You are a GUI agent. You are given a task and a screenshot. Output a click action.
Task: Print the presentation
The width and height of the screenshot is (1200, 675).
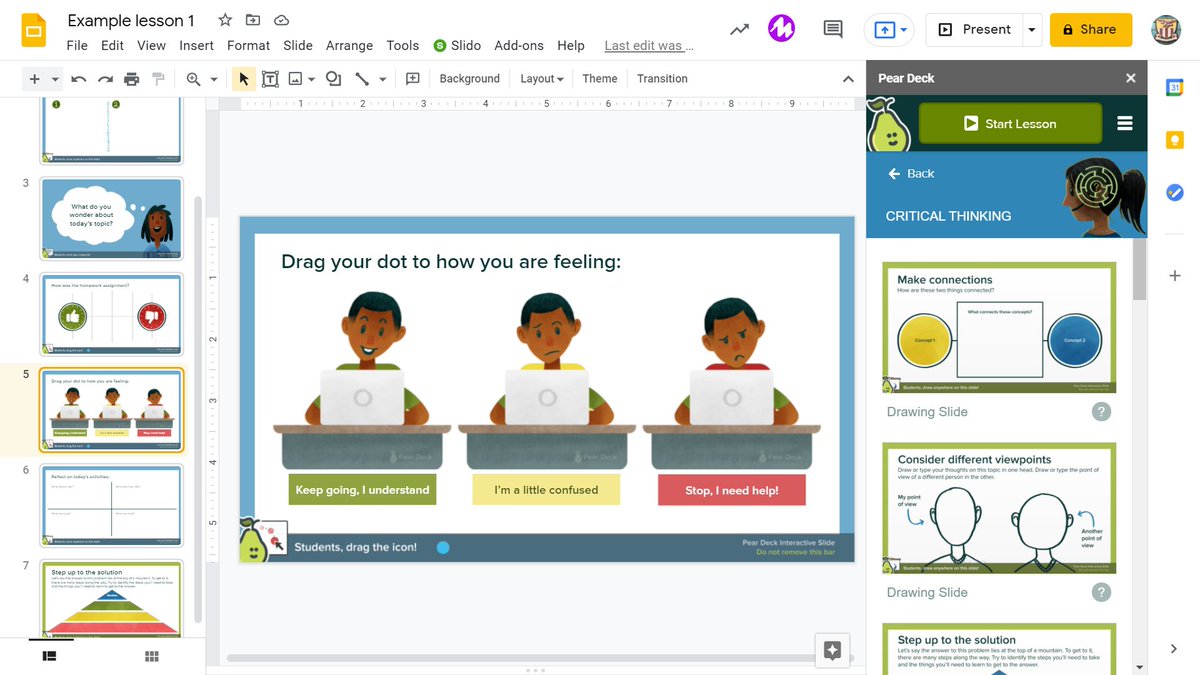[131, 79]
